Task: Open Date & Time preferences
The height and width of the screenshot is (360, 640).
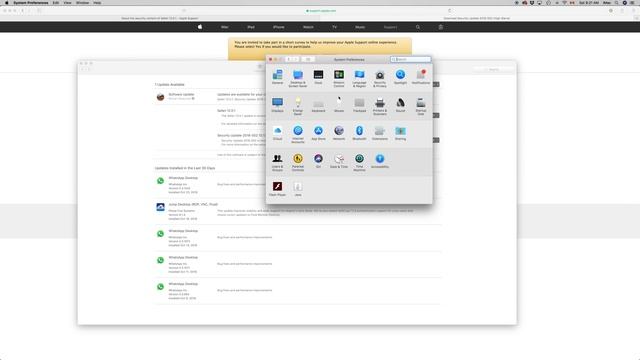Action: (x=339, y=161)
